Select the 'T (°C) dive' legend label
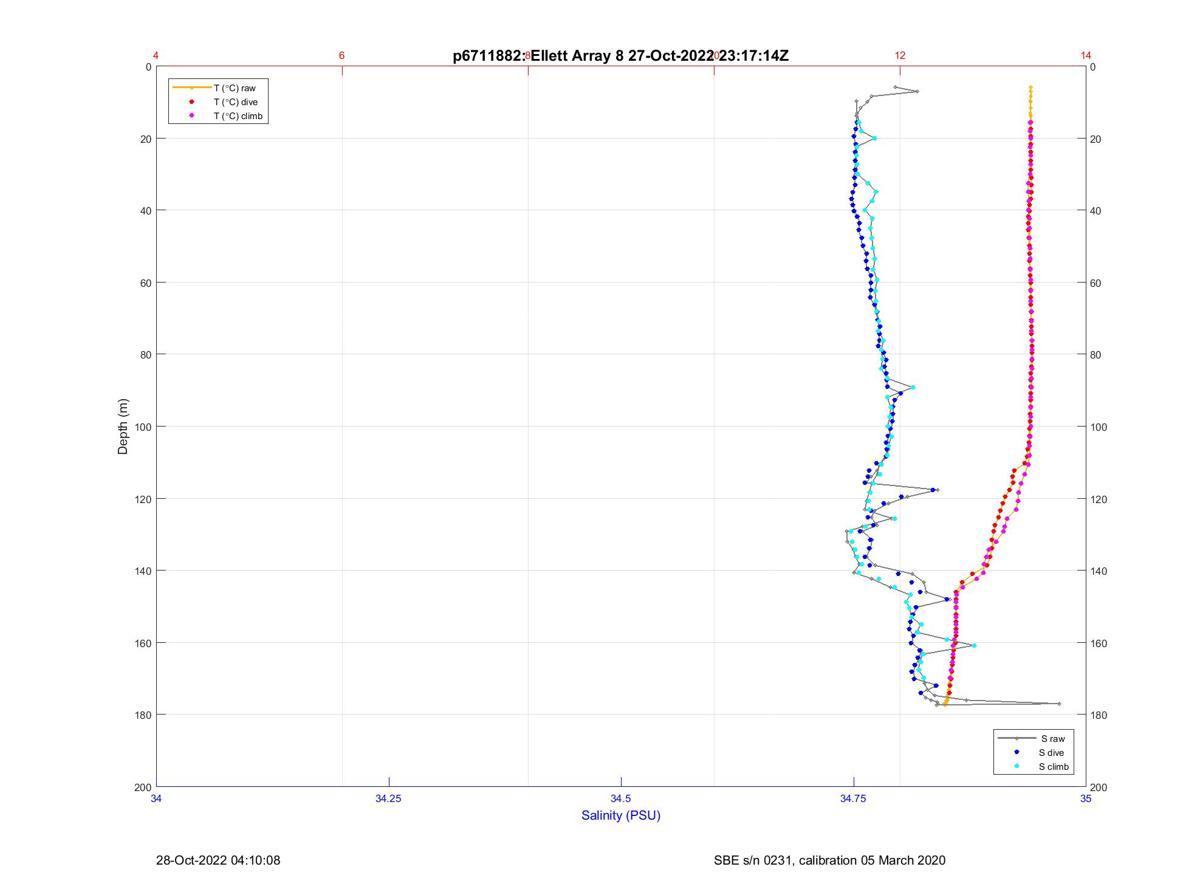This screenshot has width=1200, height=885. (236, 102)
